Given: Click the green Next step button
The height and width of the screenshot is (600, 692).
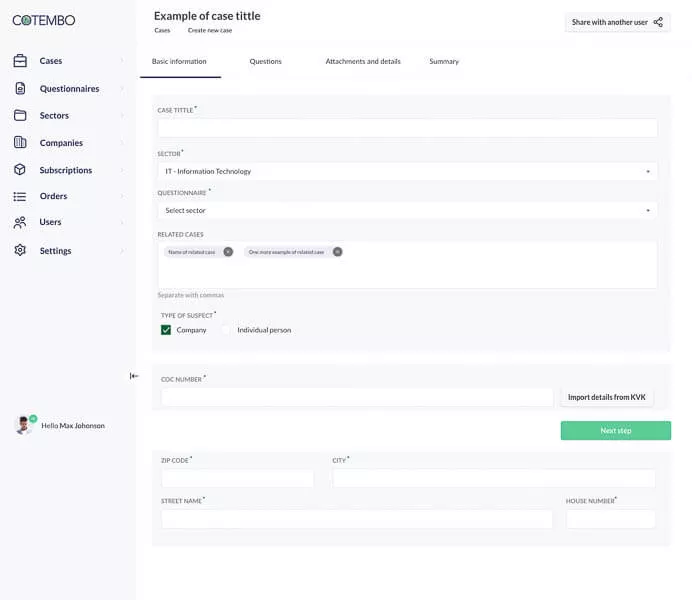Looking at the screenshot, I should pos(616,430).
